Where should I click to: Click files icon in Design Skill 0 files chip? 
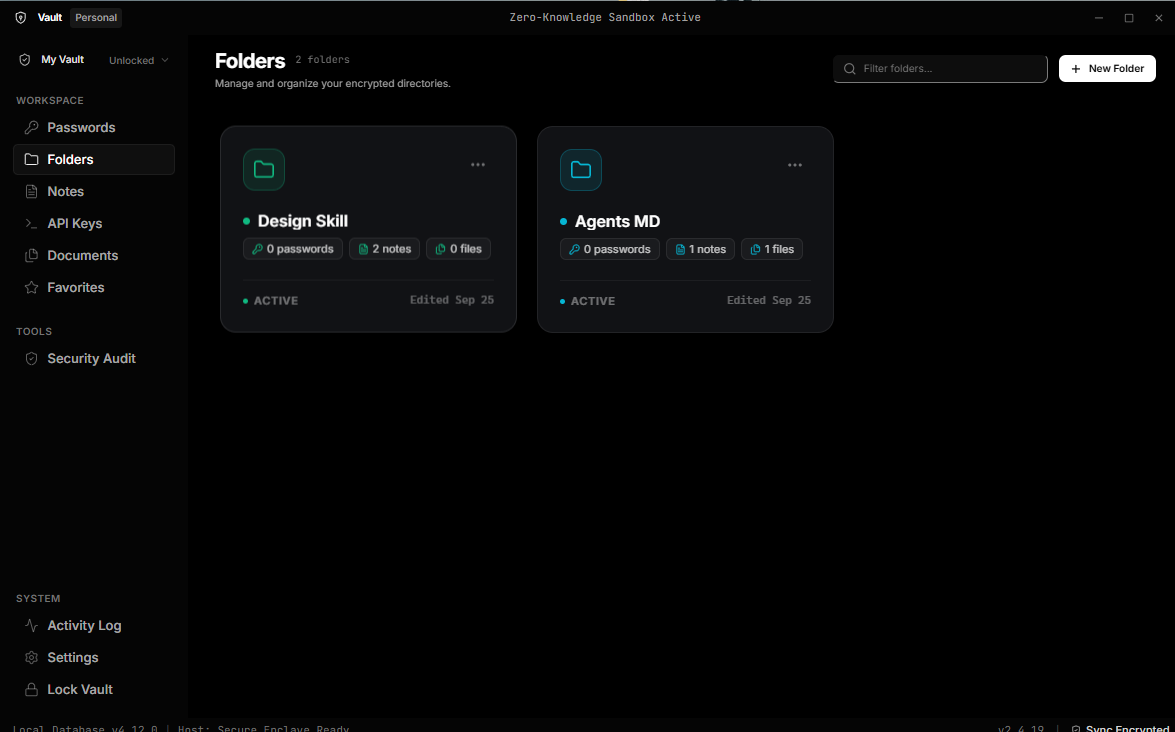(441, 249)
